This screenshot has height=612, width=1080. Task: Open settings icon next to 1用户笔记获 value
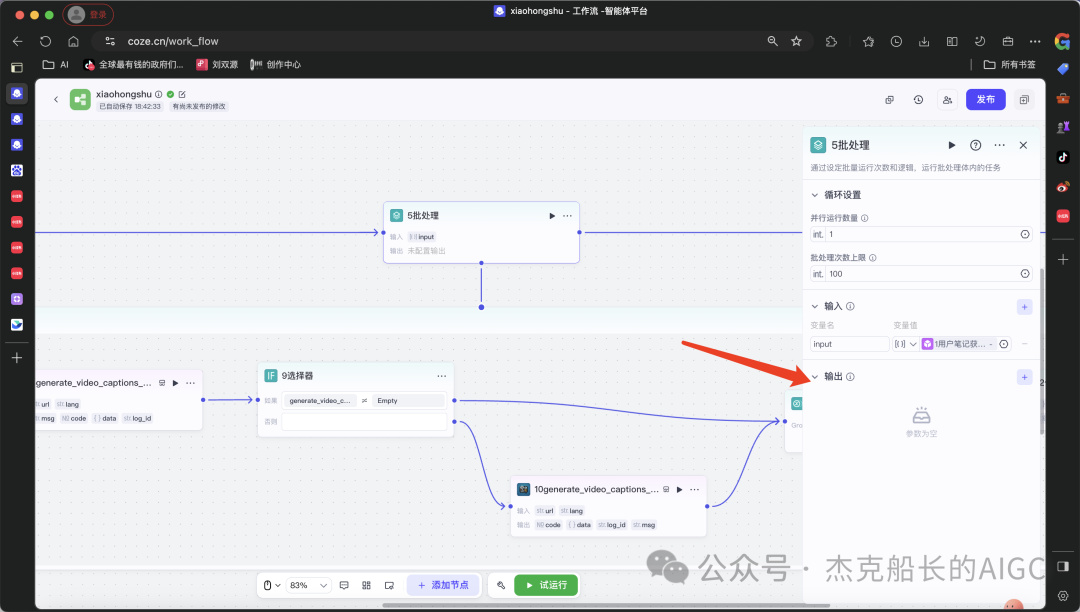tap(1004, 344)
